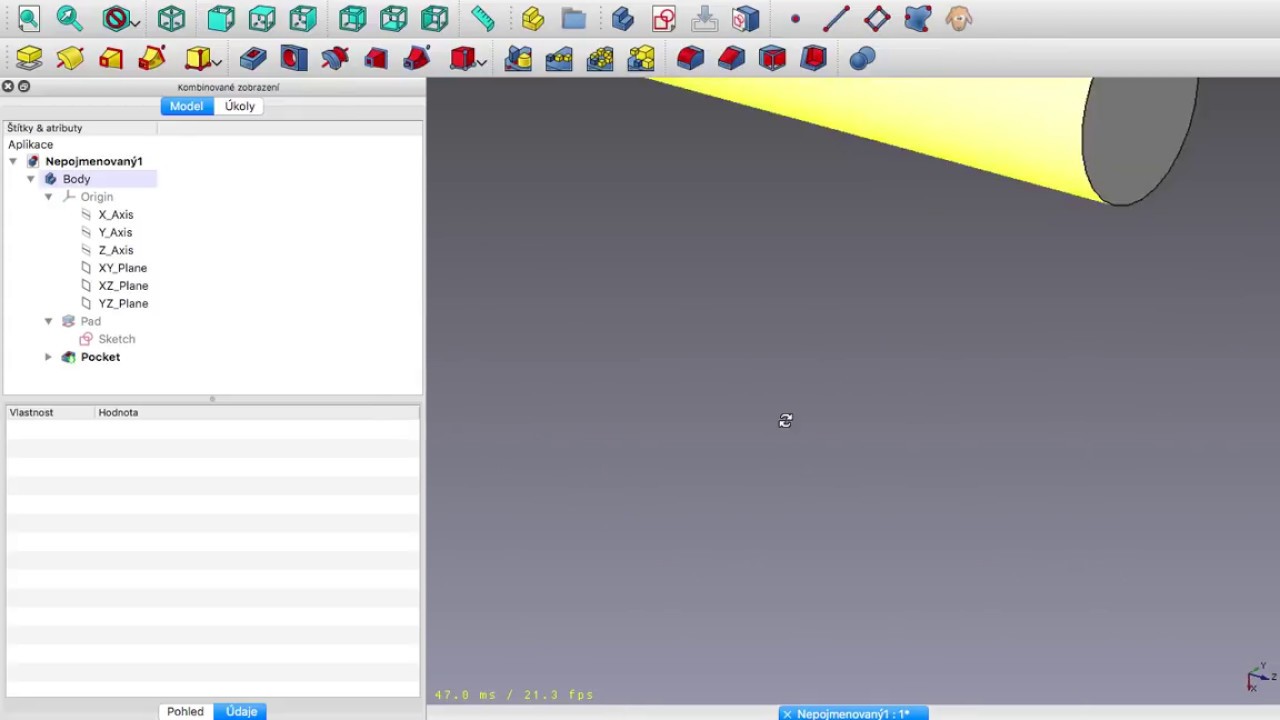Select Sketch under Pad
The width and height of the screenshot is (1280, 720).
(116, 339)
